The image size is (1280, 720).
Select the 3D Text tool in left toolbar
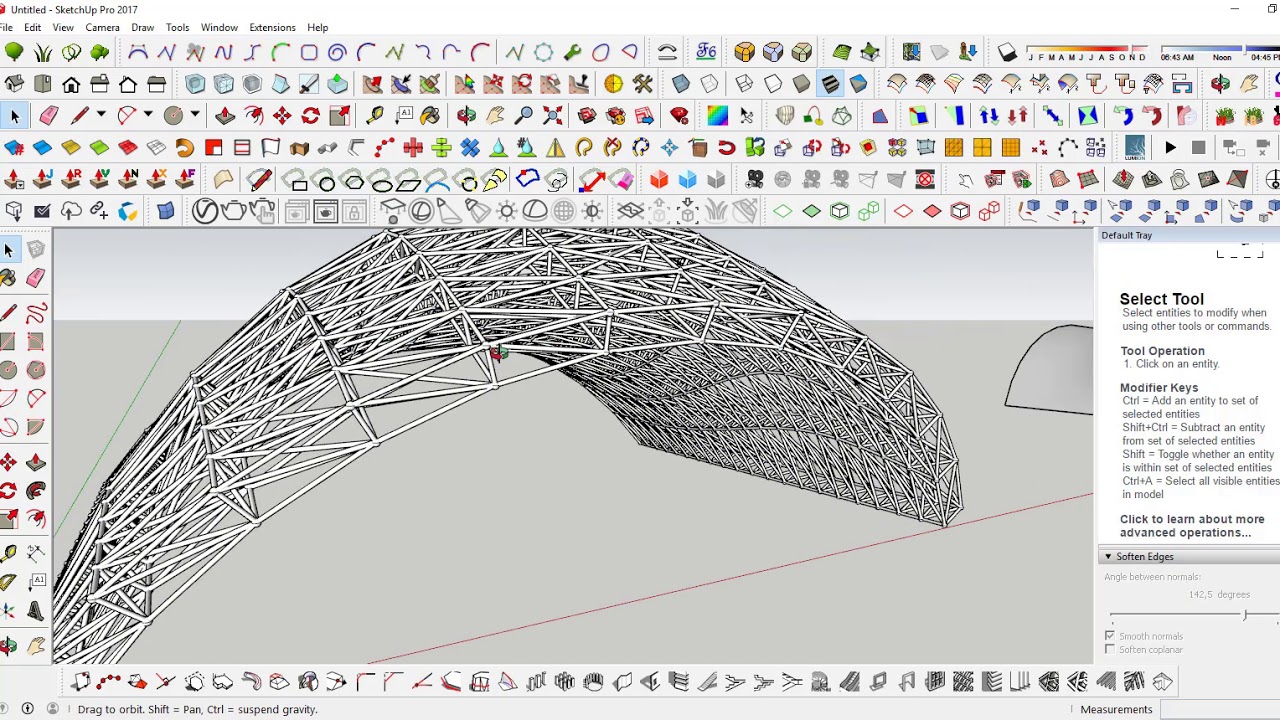(36, 610)
